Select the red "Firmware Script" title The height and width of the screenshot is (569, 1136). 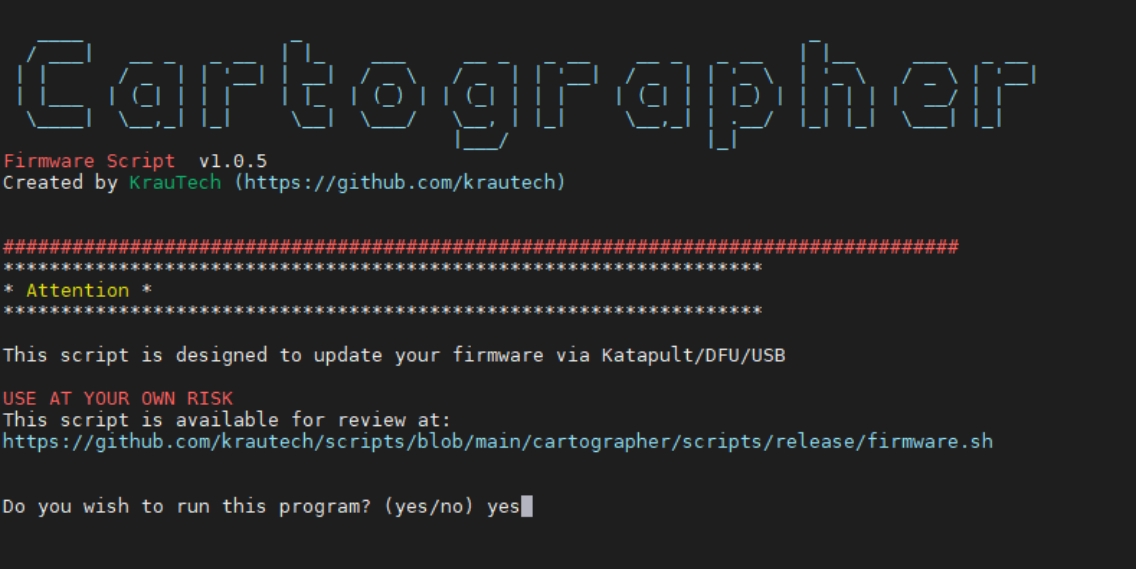tap(89, 162)
